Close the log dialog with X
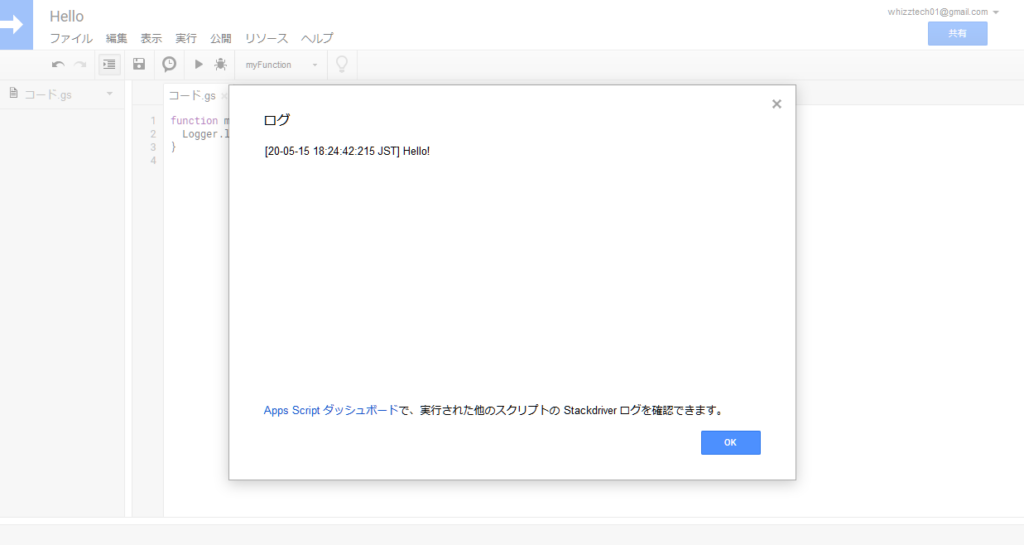 point(776,104)
